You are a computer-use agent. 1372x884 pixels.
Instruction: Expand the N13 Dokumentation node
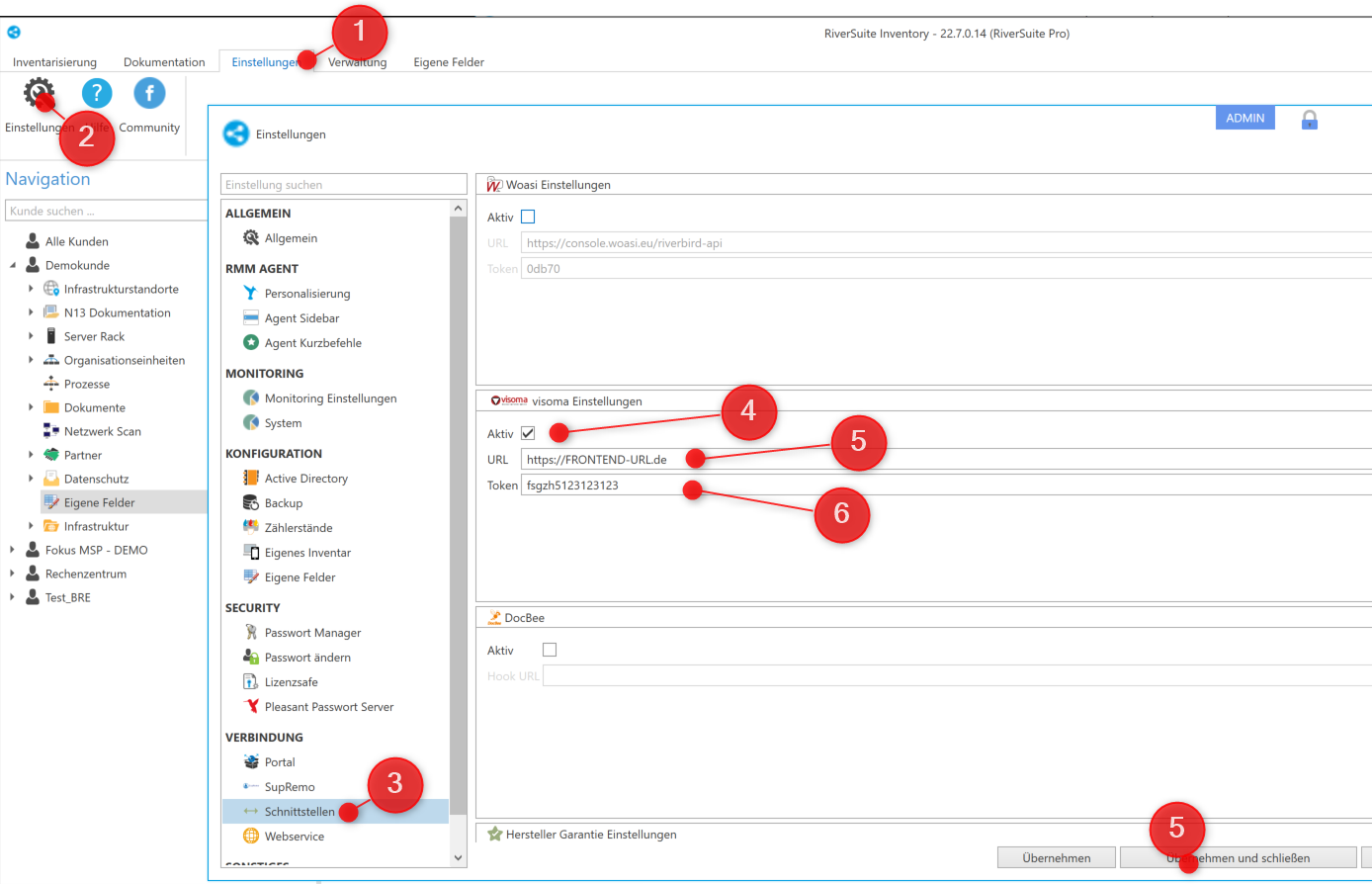pyautogui.click(x=31, y=312)
